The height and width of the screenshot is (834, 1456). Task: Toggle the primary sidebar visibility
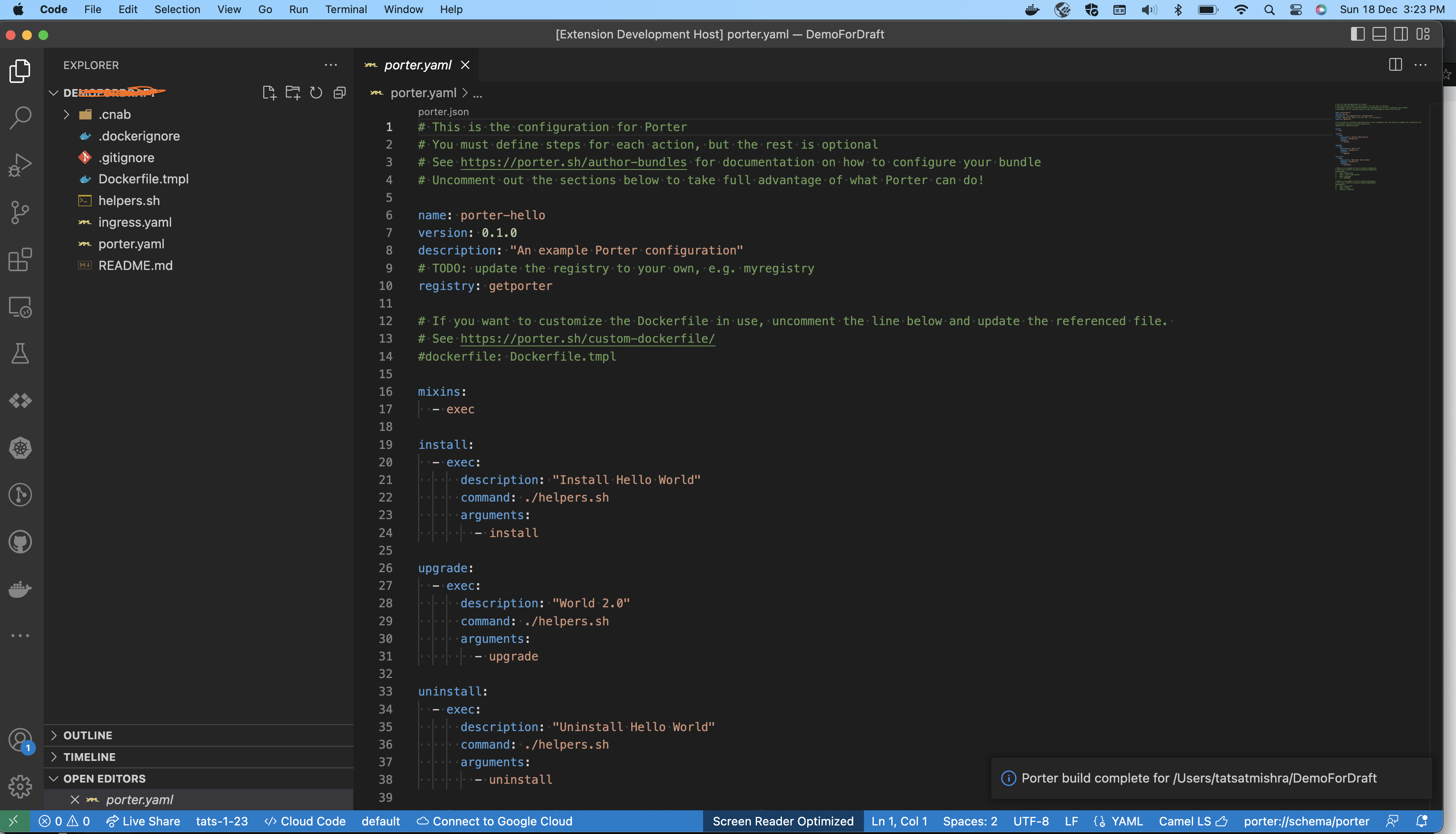(1358, 34)
